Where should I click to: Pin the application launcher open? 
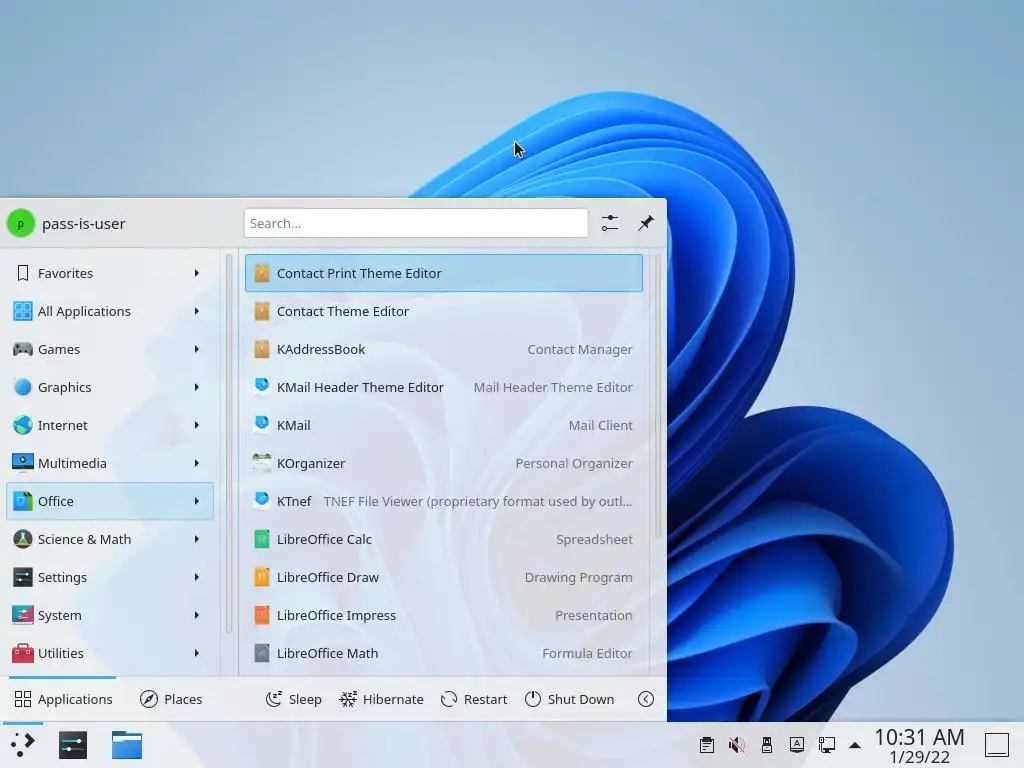pos(645,223)
